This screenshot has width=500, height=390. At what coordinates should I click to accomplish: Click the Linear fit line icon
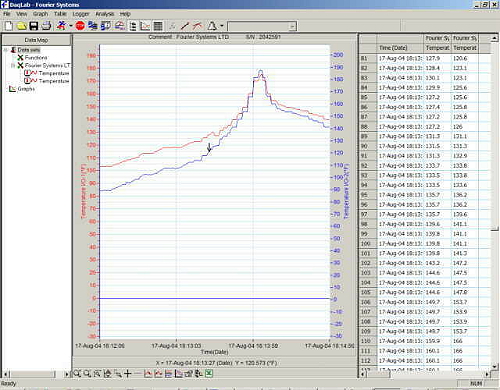185,26
